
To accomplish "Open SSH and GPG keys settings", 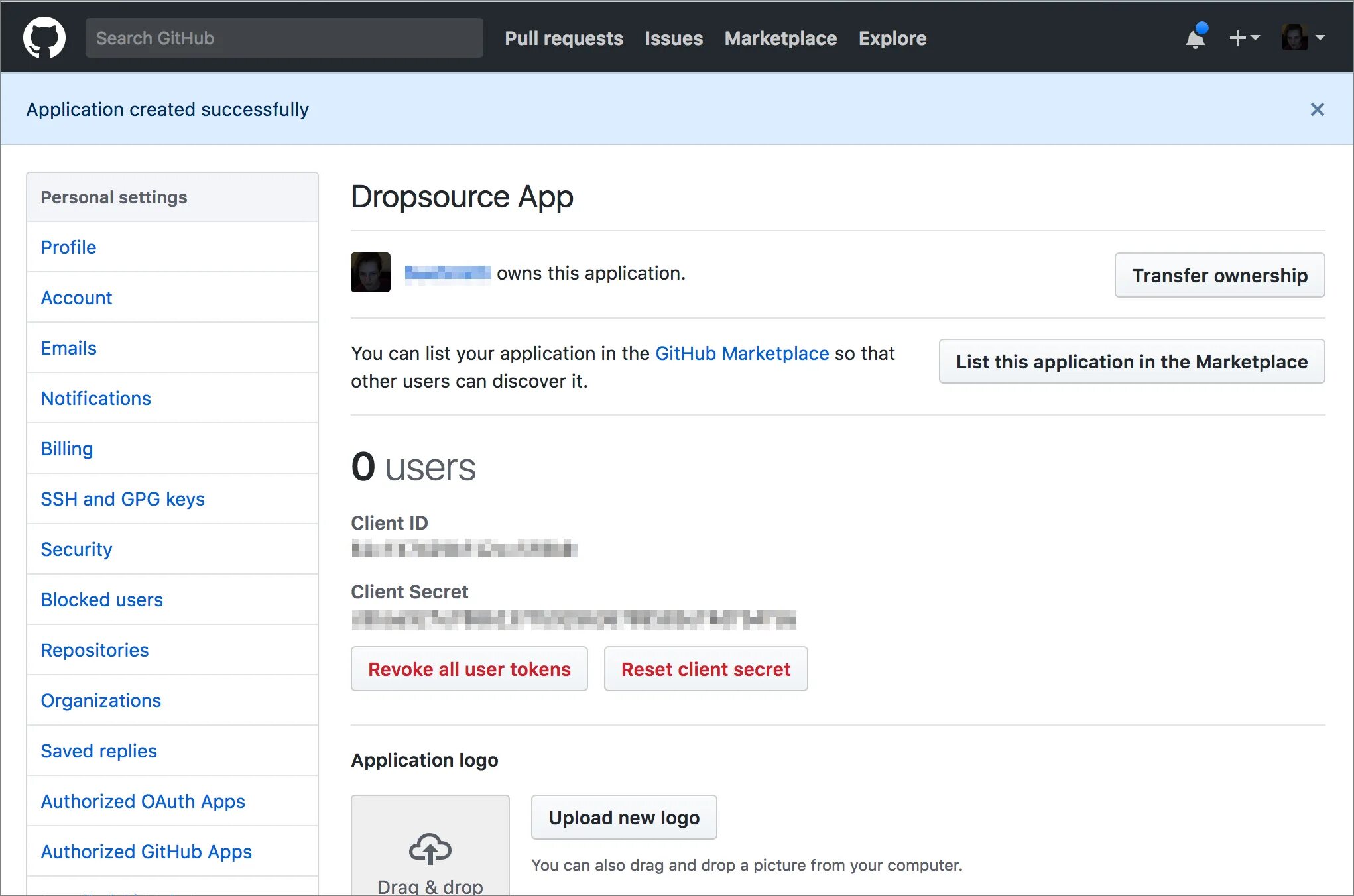I will [123, 499].
